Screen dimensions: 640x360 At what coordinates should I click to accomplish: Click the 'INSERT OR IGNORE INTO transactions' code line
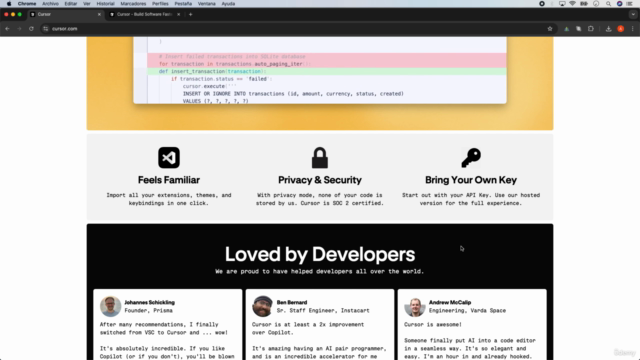293,94
